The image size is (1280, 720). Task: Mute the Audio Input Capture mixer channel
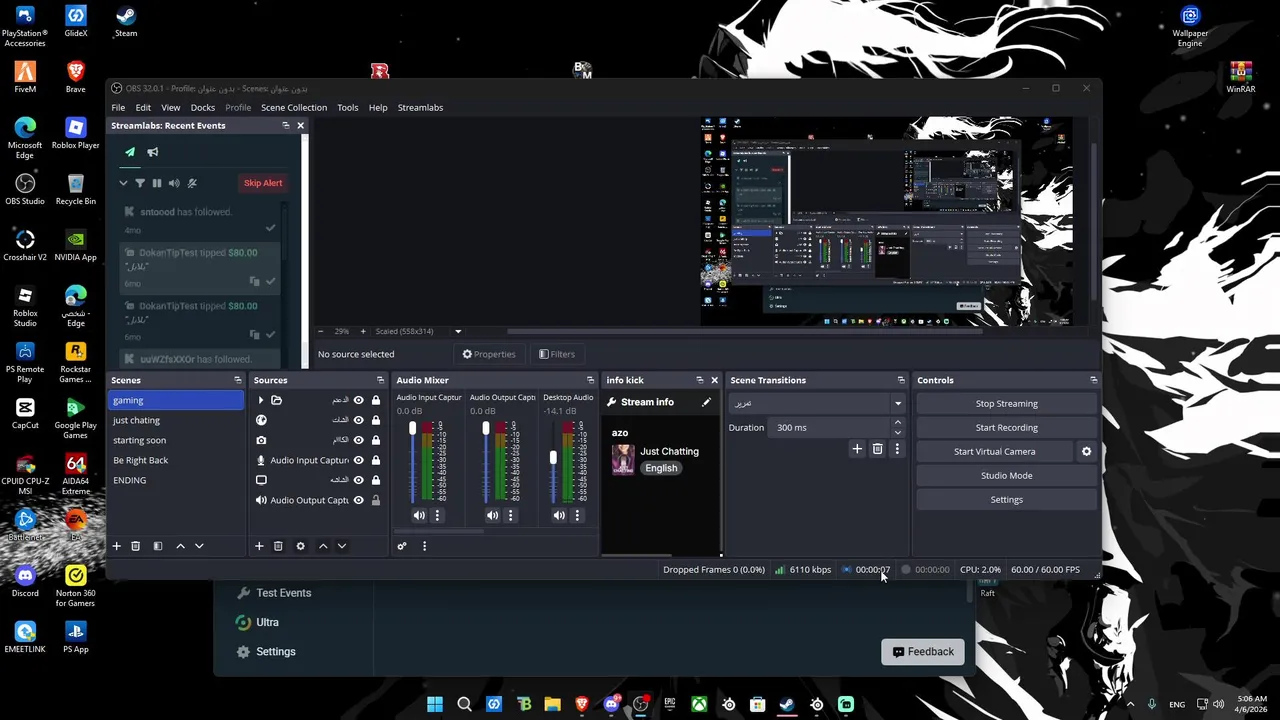point(419,516)
